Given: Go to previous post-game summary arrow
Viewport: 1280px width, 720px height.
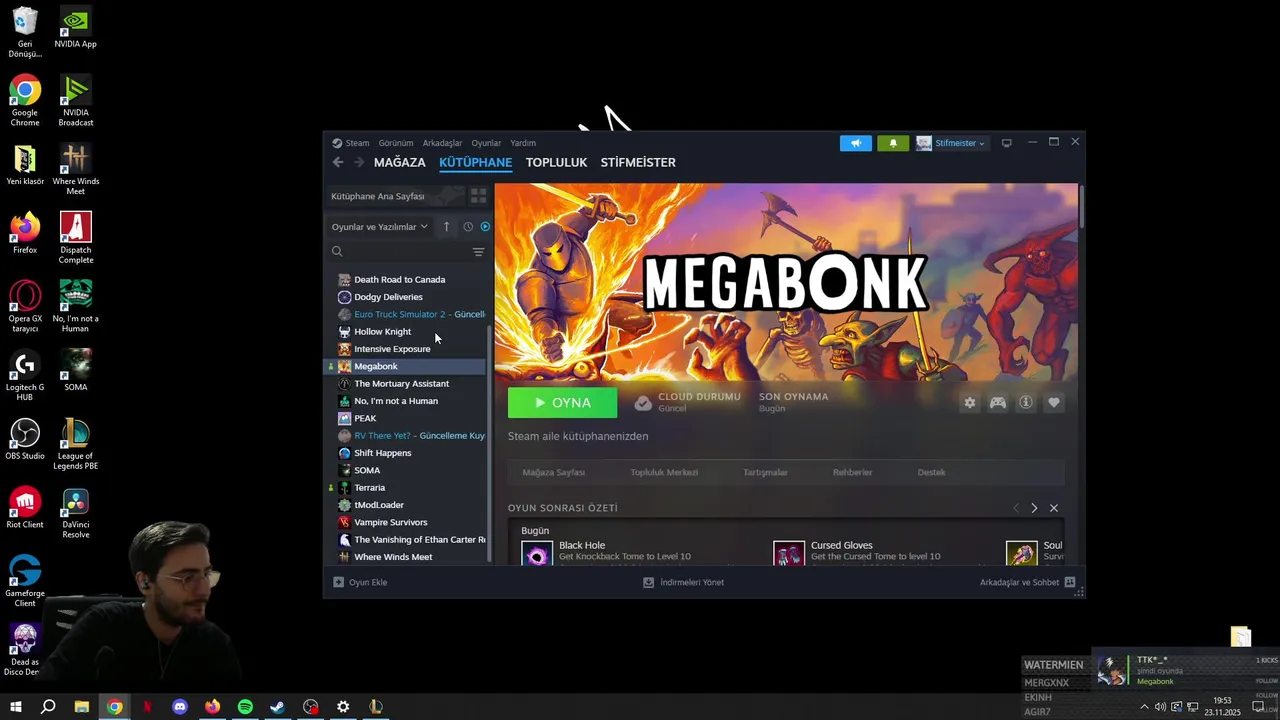Looking at the screenshot, I should 1016,508.
